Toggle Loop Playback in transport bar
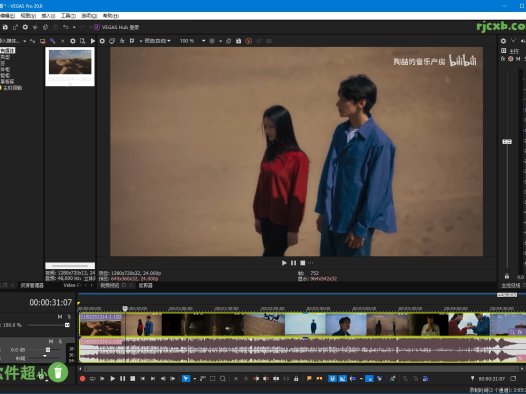This screenshot has height=394, width=526. coord(93,379)
